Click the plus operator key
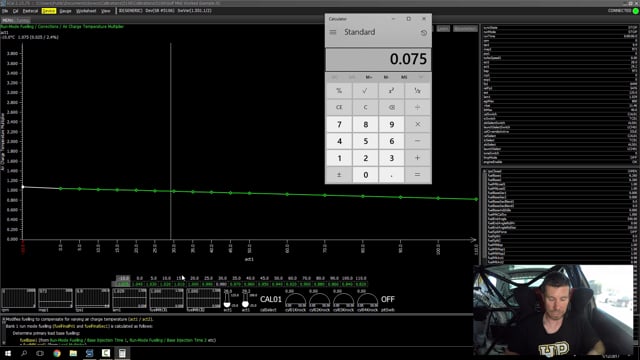The image size is (640, 360). click(417, 158)
